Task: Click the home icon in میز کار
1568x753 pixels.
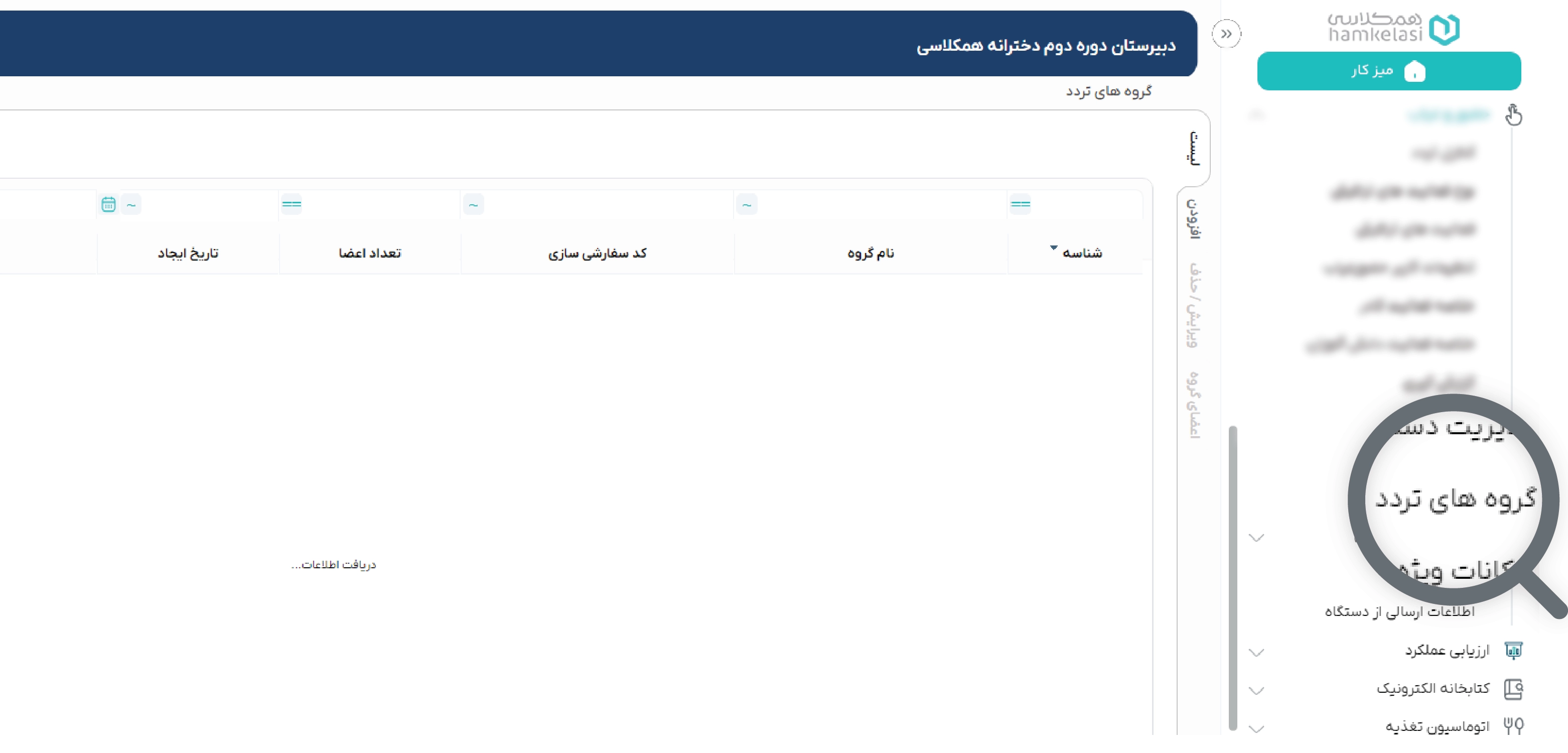Action: point(1414,71)
